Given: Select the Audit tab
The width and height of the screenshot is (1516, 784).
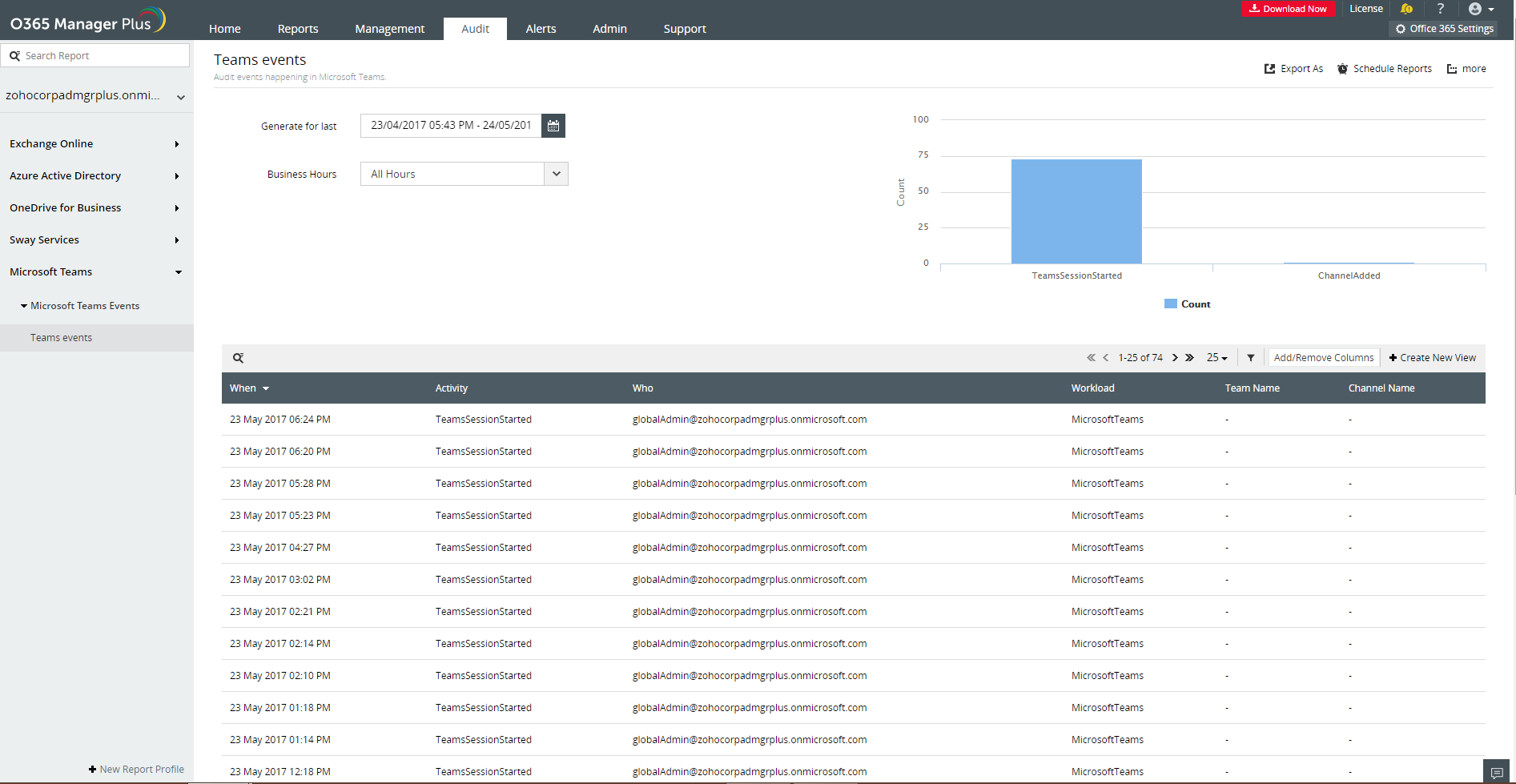Looking at the screenshot, I should [475, 29].
